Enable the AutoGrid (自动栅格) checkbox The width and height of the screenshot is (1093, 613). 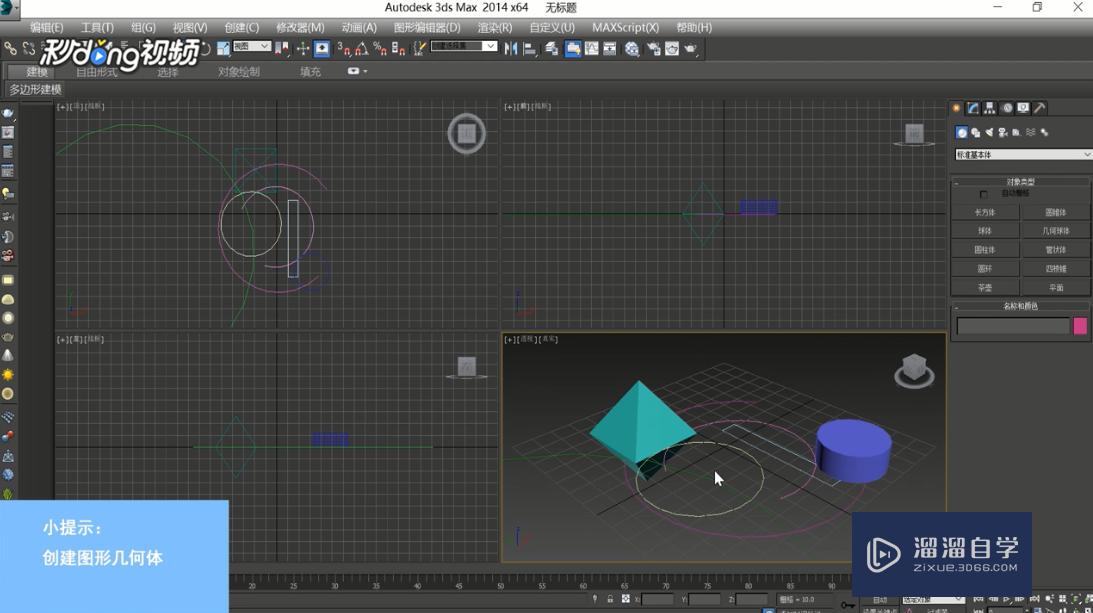[x=984, y=194]
